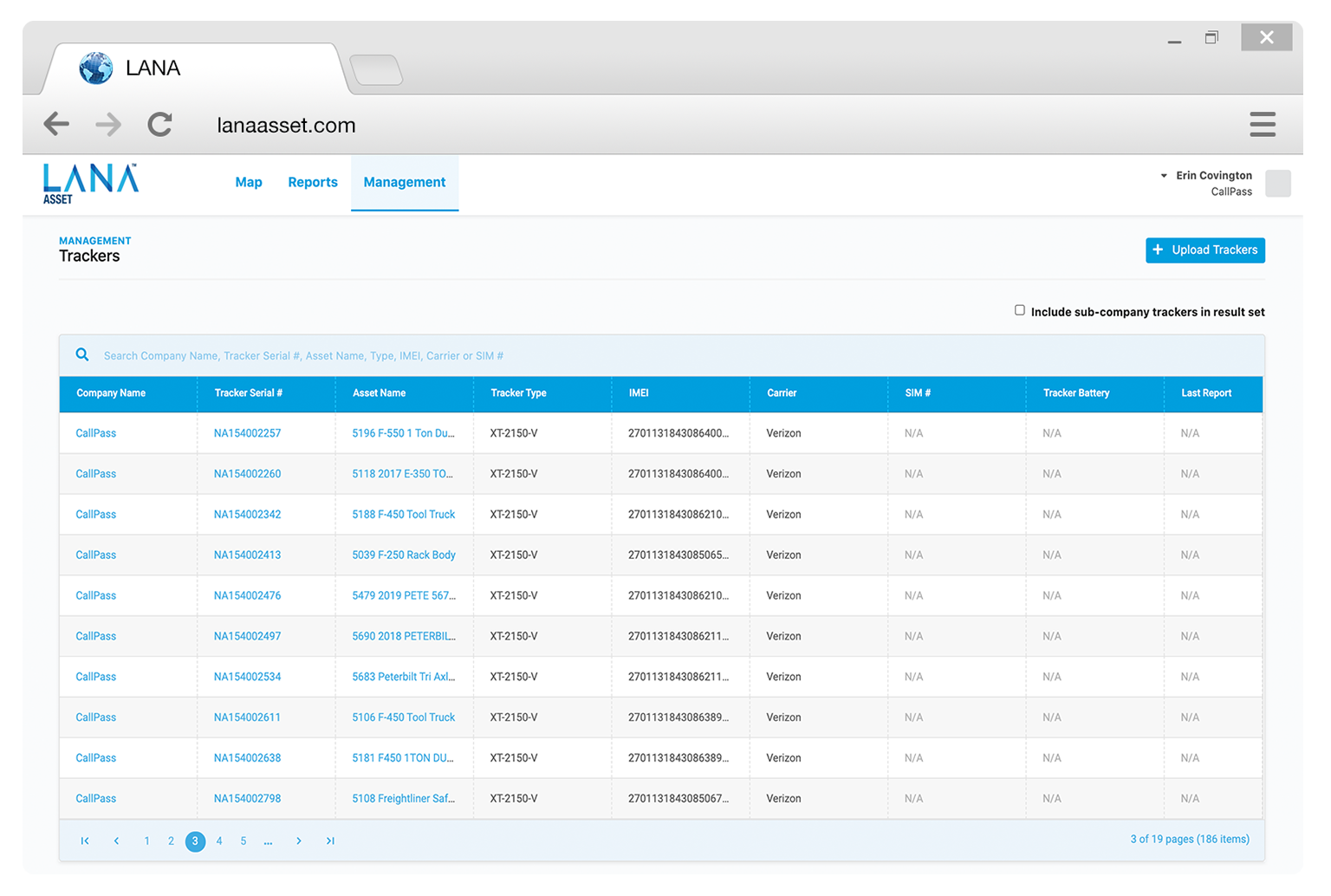
Task: Click CallPass link in NA154002798 row
Action: 95,799
